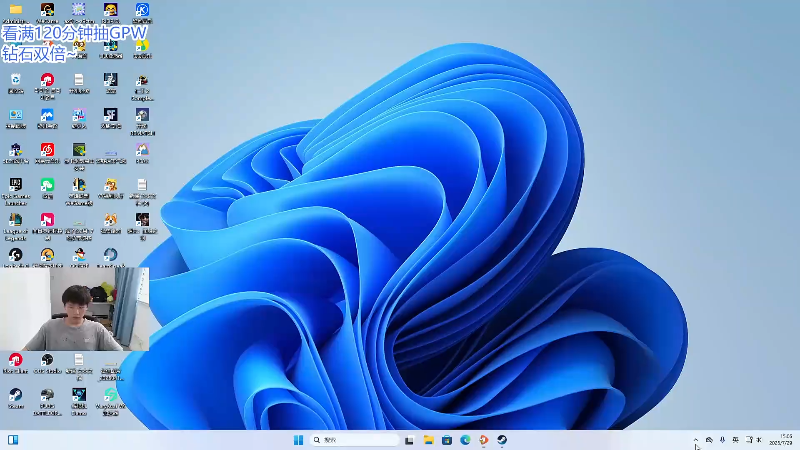800x450 pixels.
Task: Launch the pink Bilibili desktop shortcut
Action: click(47, 220)
